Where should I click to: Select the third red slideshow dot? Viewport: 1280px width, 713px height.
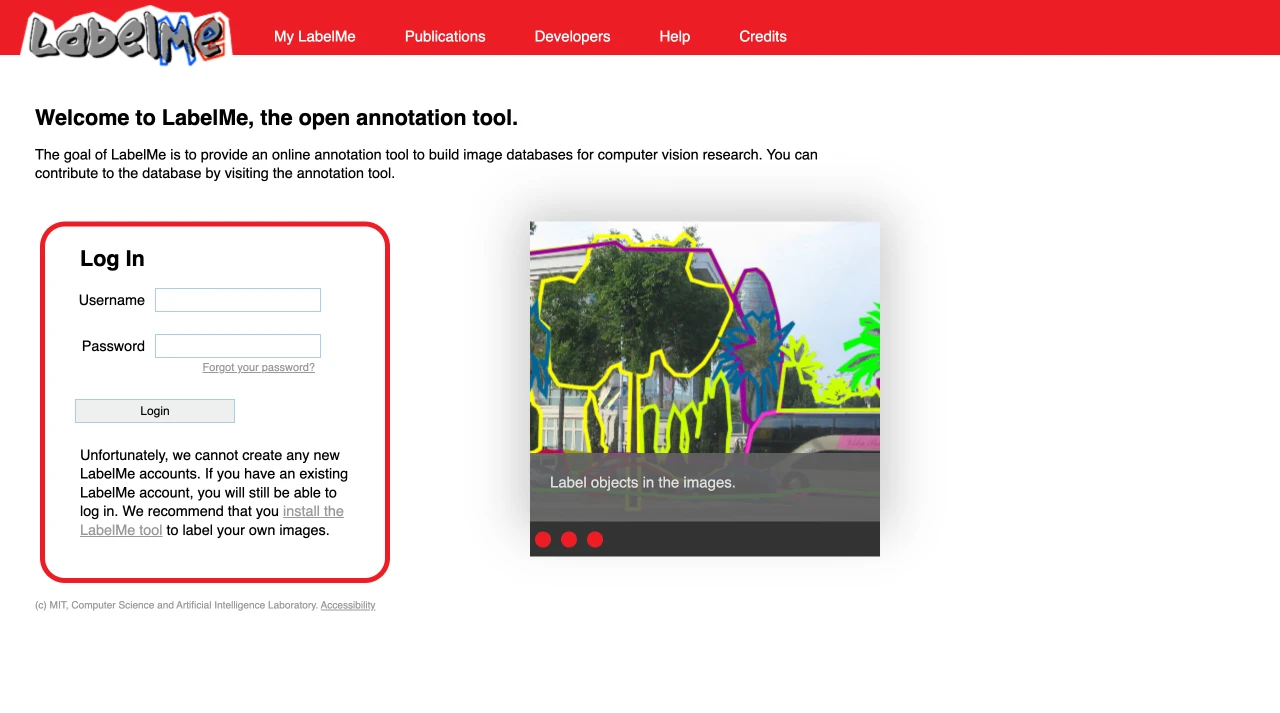tap(595, 540)
